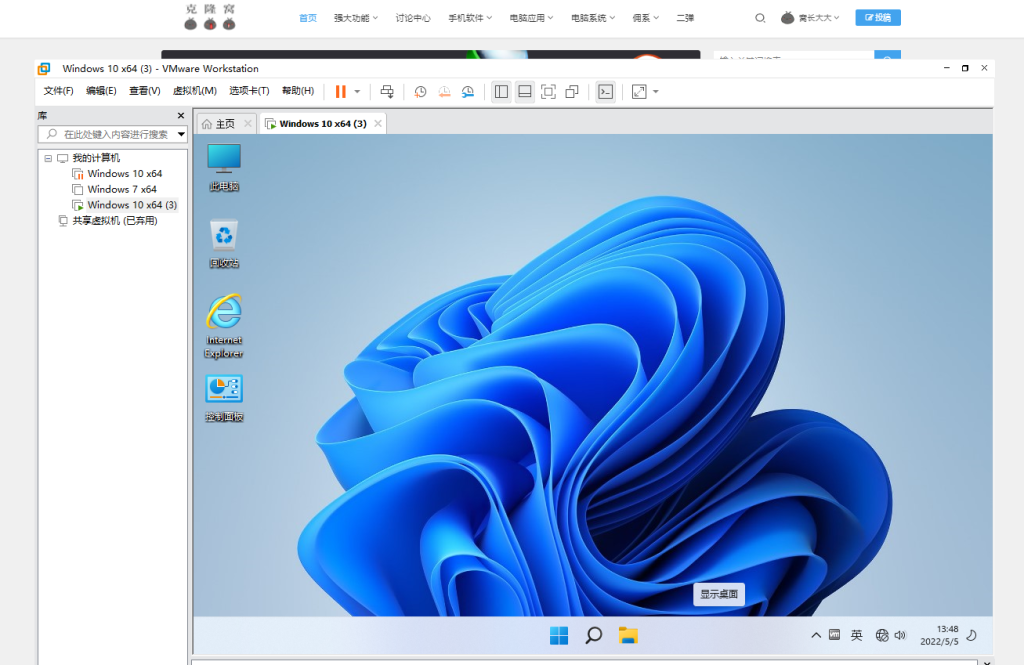The image size is (1024, 665).
Task: Click the website search magnifier icon
Action: point(760,18)
